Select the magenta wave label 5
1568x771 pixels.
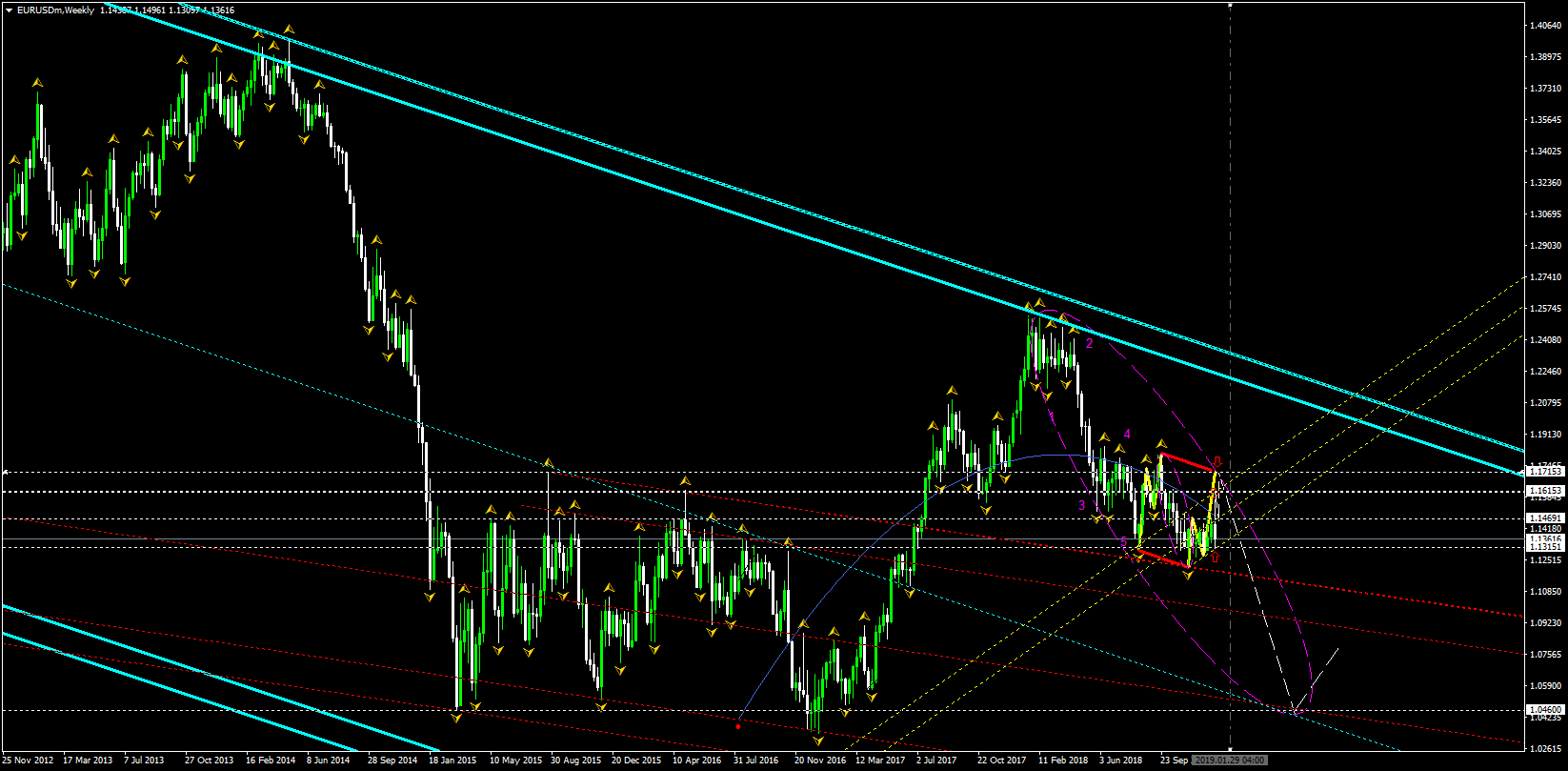(1124, 541)
